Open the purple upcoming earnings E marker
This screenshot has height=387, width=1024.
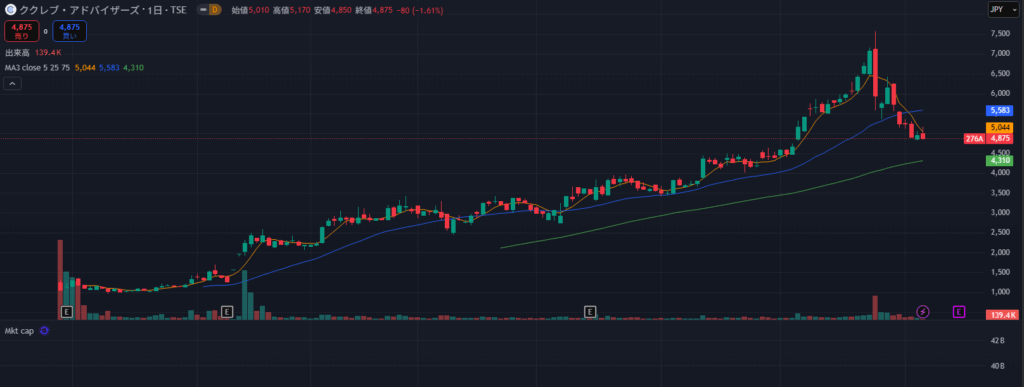click(959, 311)
